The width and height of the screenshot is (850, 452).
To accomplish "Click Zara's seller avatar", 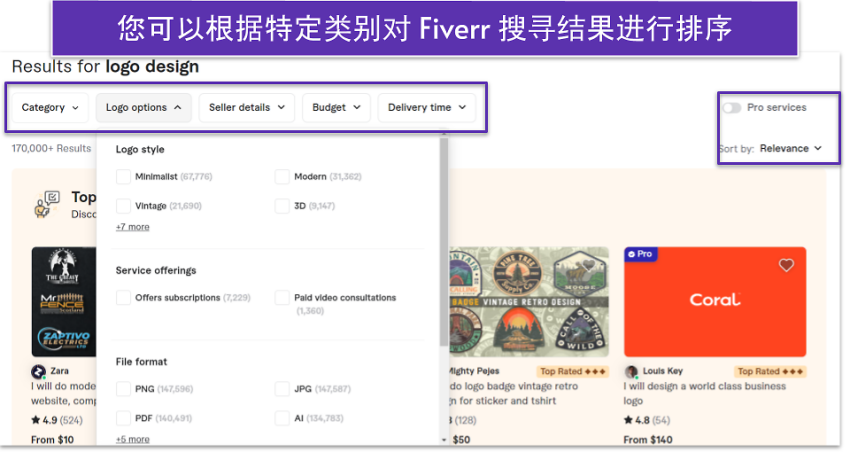I will point(38,372).
